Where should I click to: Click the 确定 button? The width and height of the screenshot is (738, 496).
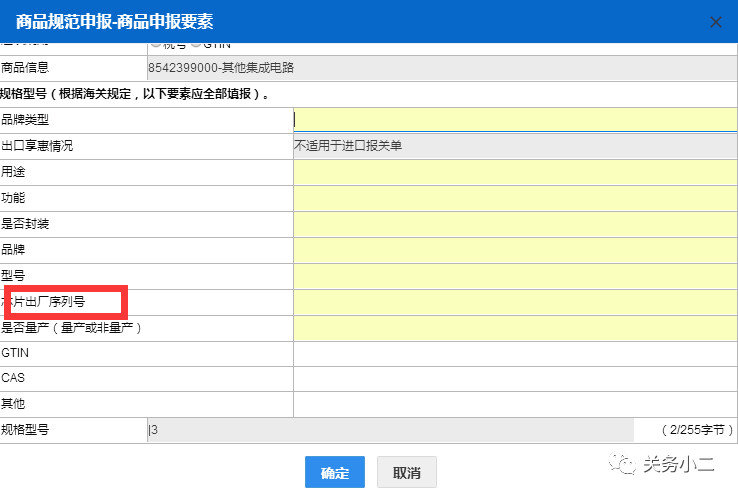click(334, 472)
